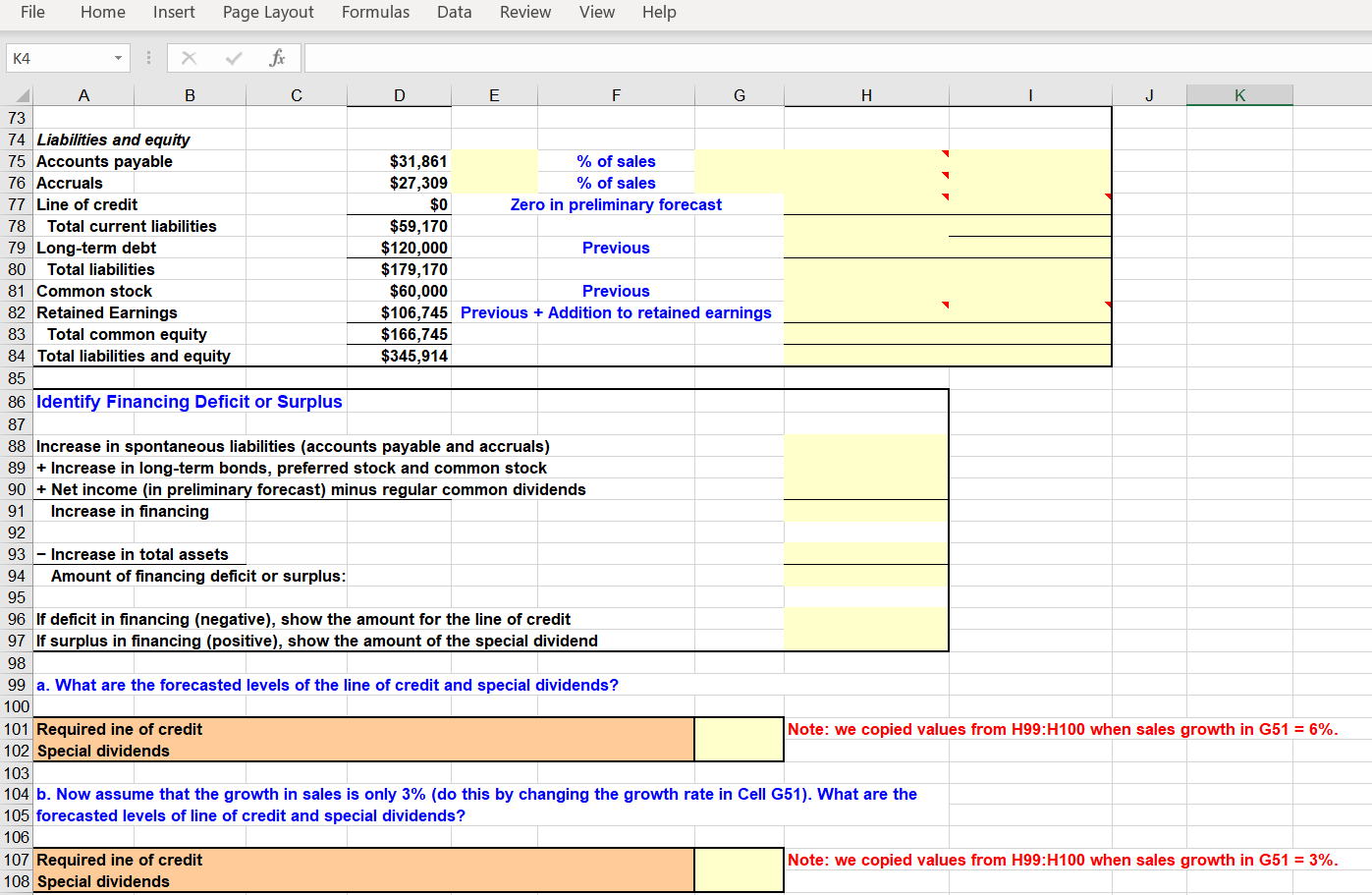Open the Formulas ribbon tab
The image size is (1372, 895).
375,13
